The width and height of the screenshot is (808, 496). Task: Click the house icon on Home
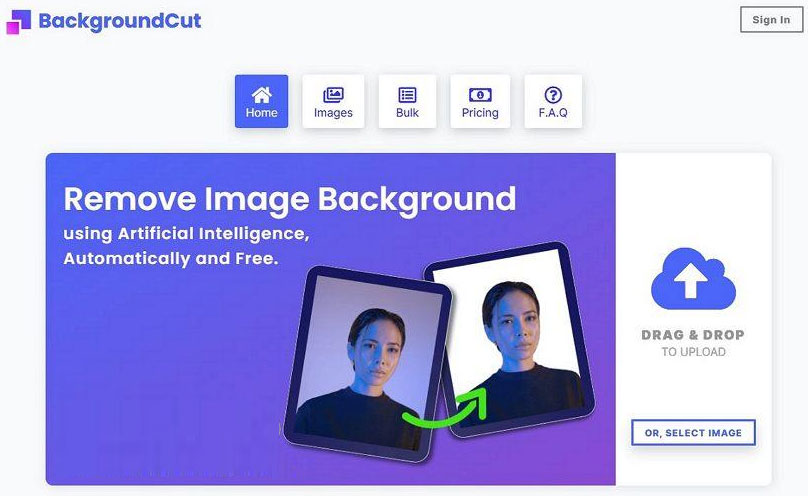(x=261, y=95)
